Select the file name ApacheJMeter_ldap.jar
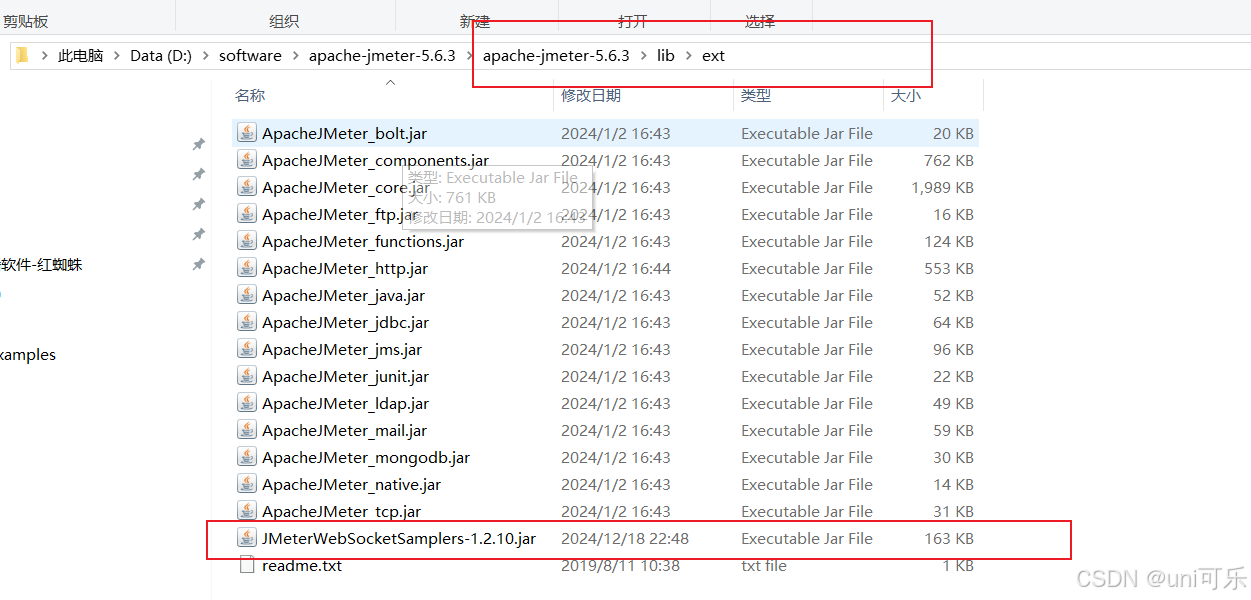Viewport: 1251px width, 600px height. [x=345, y=403]
